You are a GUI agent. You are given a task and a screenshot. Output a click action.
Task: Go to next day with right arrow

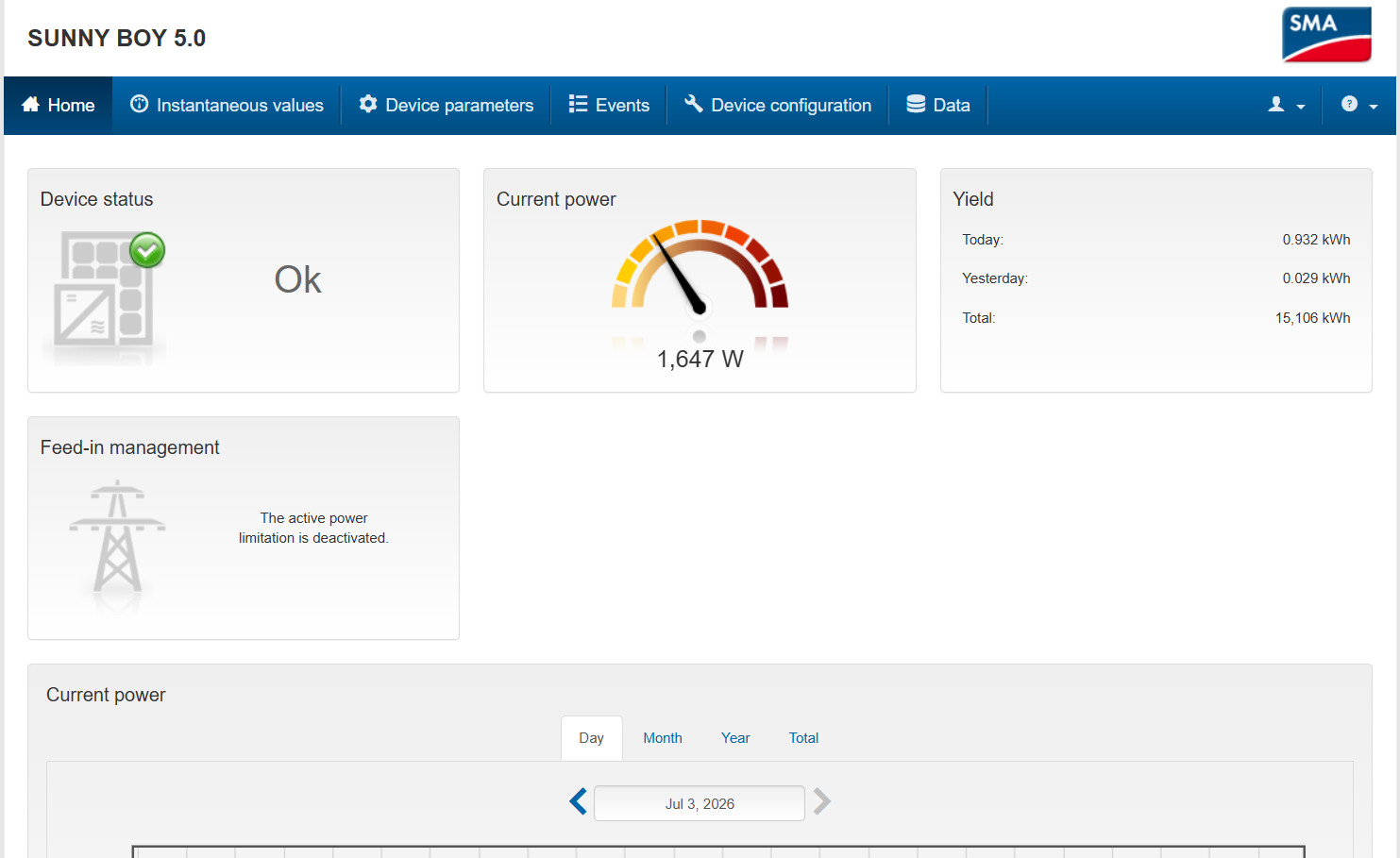pyautogui.click(x=821, y=802)
